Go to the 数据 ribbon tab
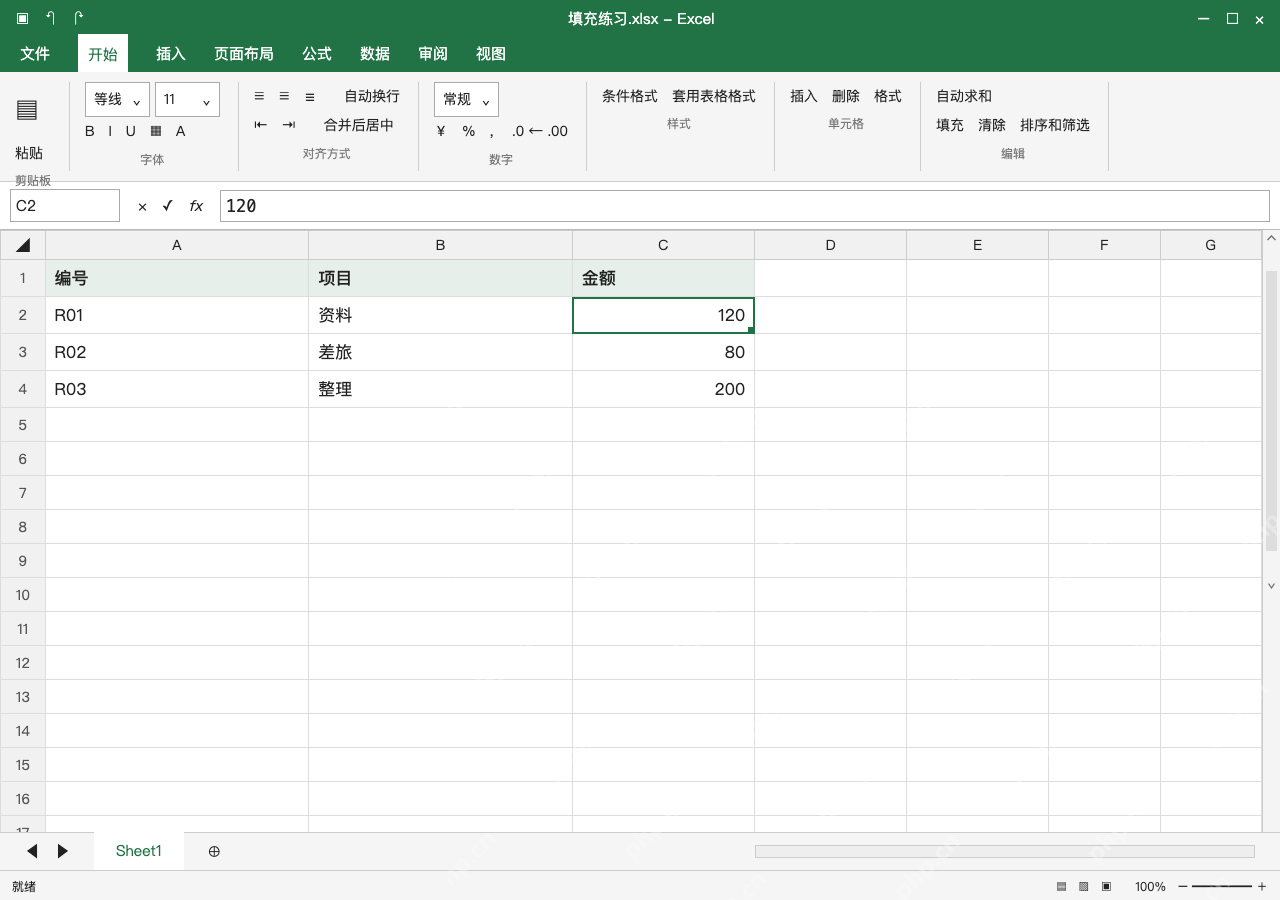The height and width of the screenshot is (900, 1280). click(375, 54)
